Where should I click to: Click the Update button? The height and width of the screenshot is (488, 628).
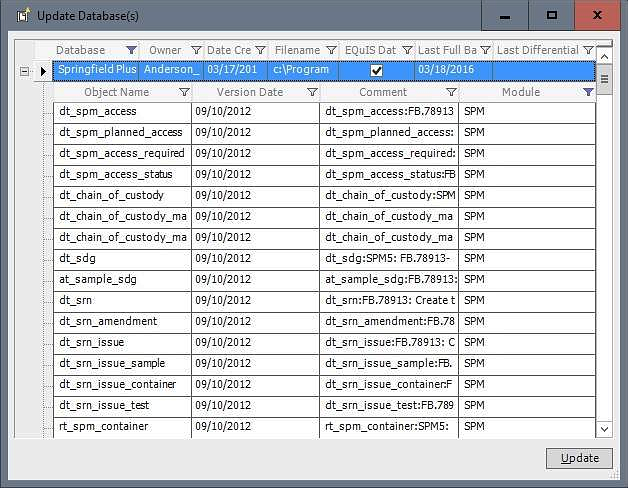click(579, 458)
